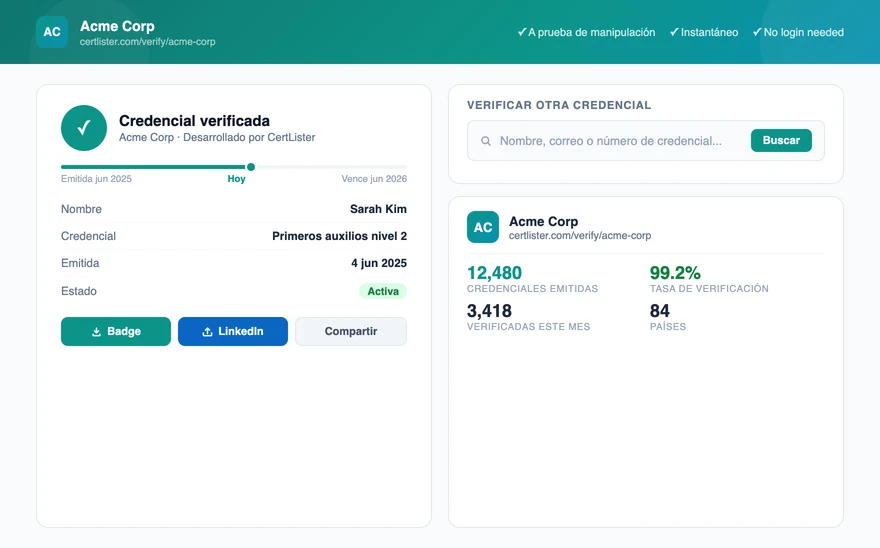Click the Activa status badge
This screenshot has width=880, height=548.
click(x=383, y=291)
